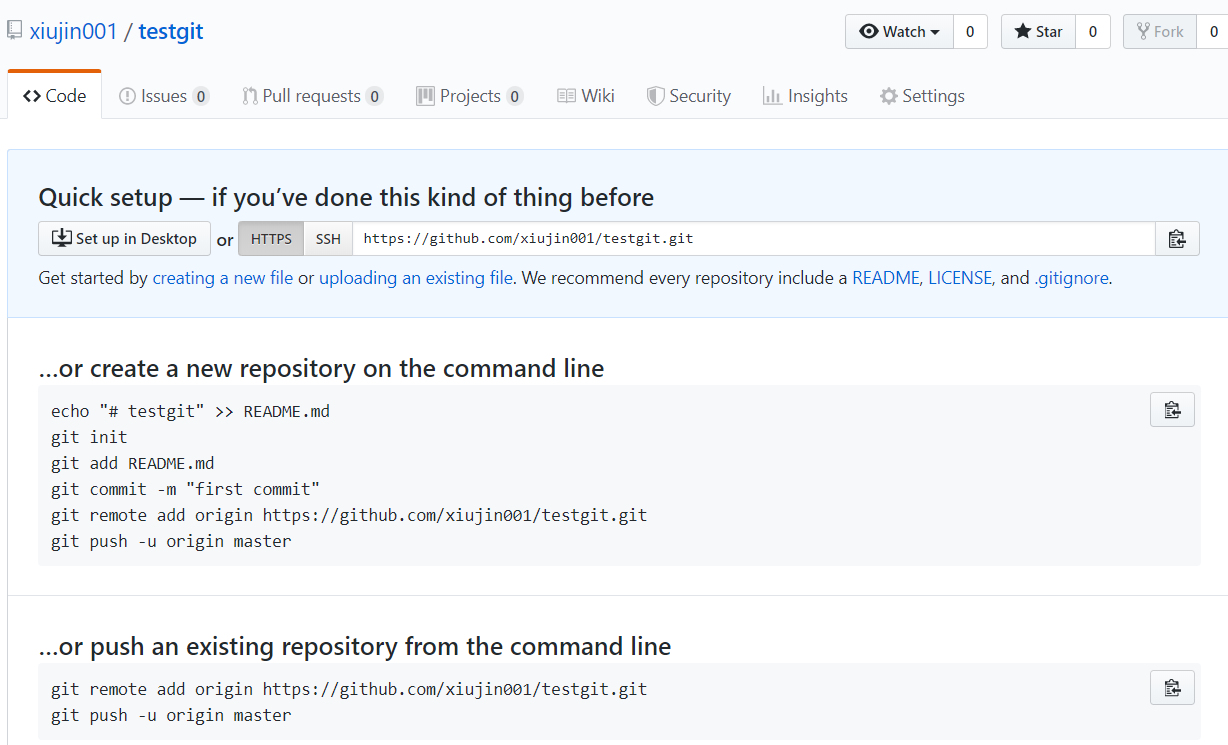
Task: Click the repository book icon beside xiujin001
Action: (x=15, y=31)
